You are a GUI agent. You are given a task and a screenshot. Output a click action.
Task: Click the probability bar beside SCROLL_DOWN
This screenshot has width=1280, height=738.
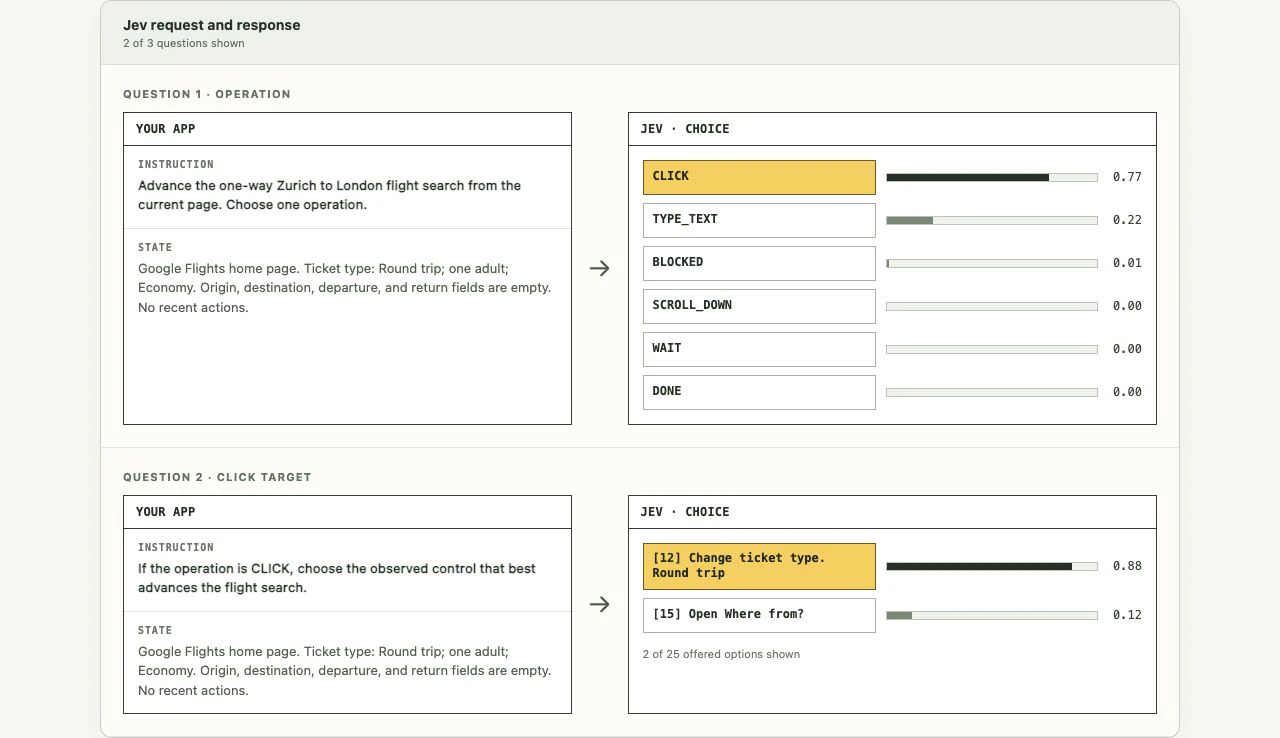(992, 306)
